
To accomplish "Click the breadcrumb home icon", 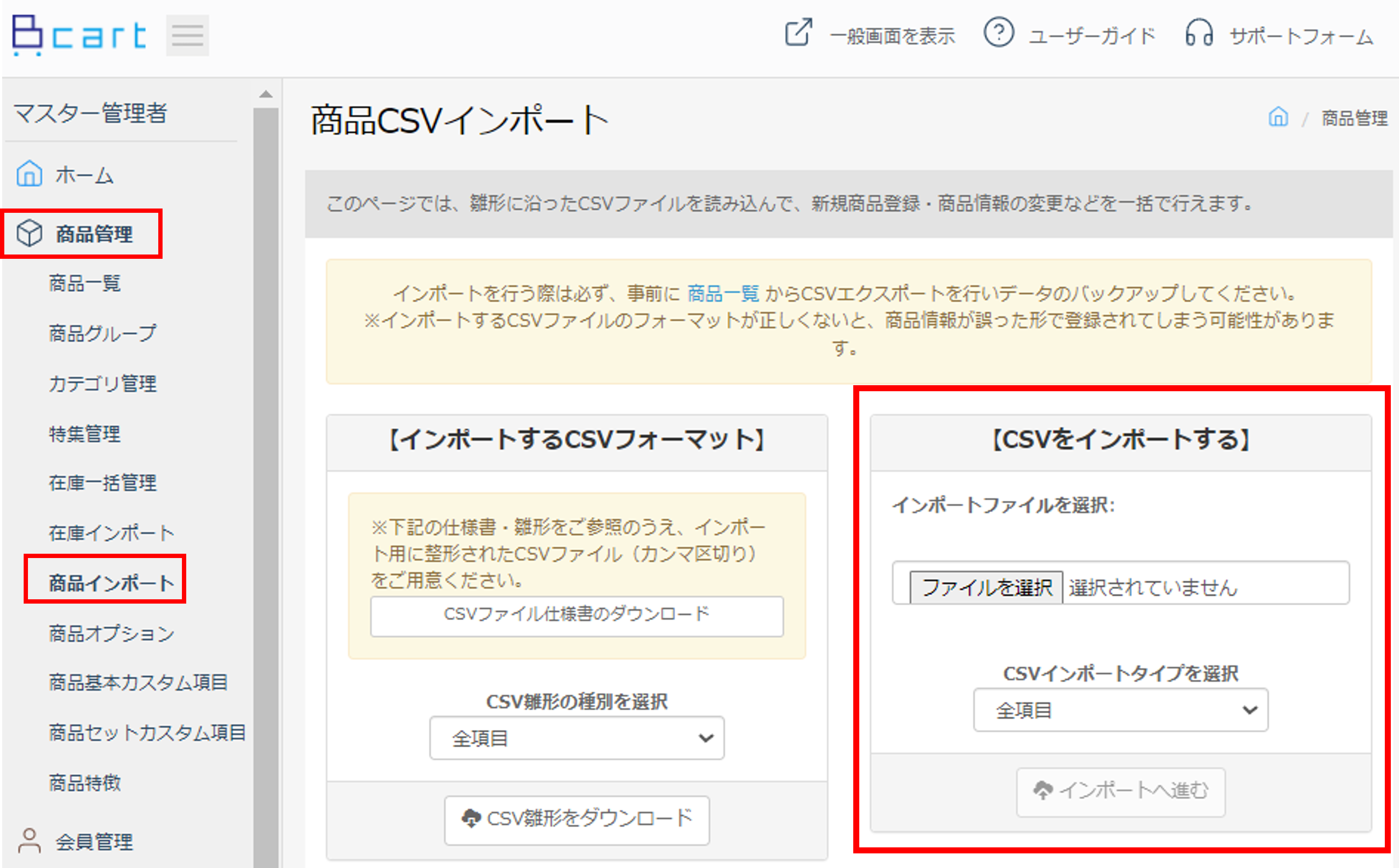I will click(1278, 117).
